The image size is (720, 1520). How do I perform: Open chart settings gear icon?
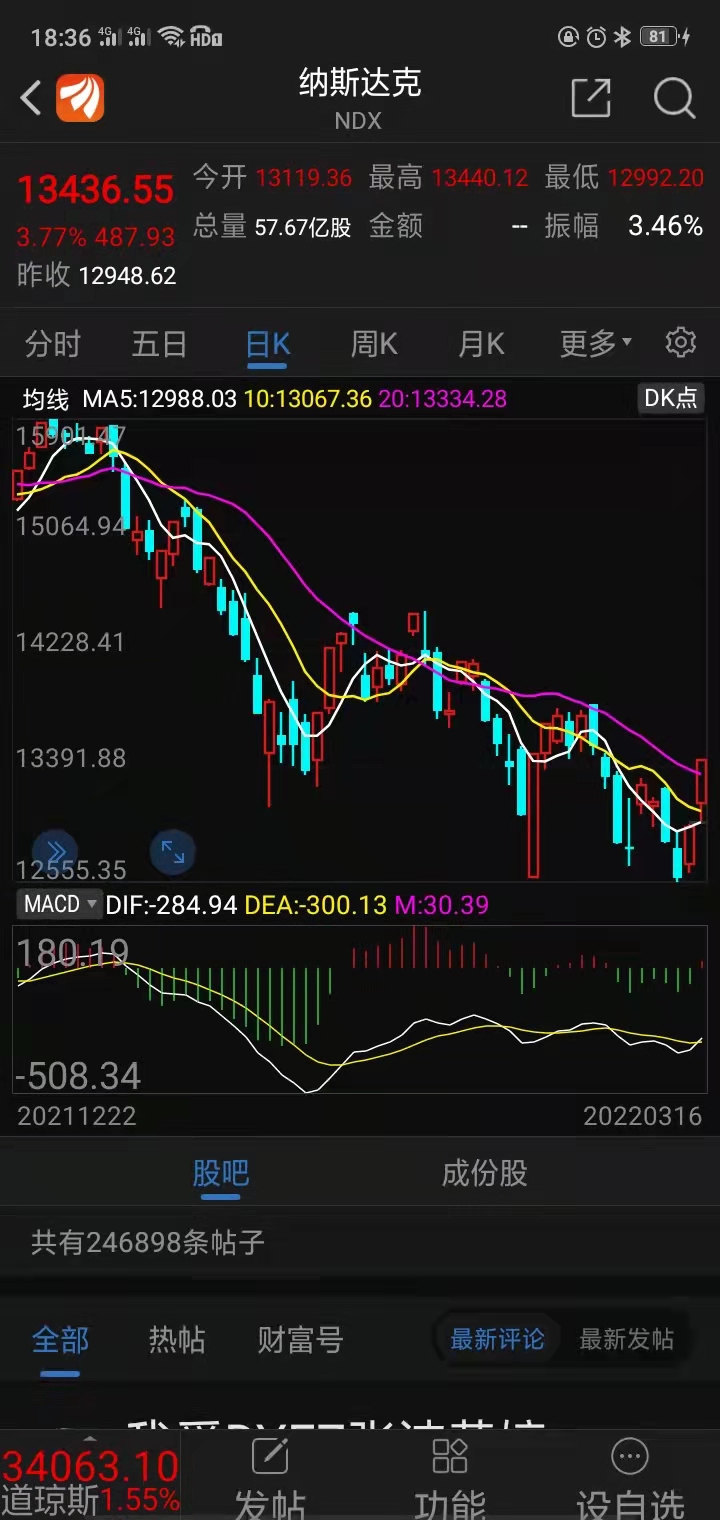tap(681, 343)
